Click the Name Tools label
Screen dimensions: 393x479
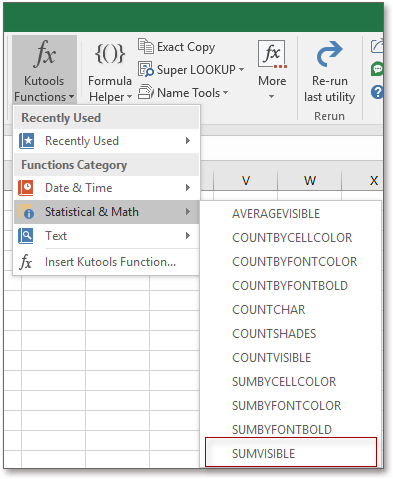(x=189, y=93)
